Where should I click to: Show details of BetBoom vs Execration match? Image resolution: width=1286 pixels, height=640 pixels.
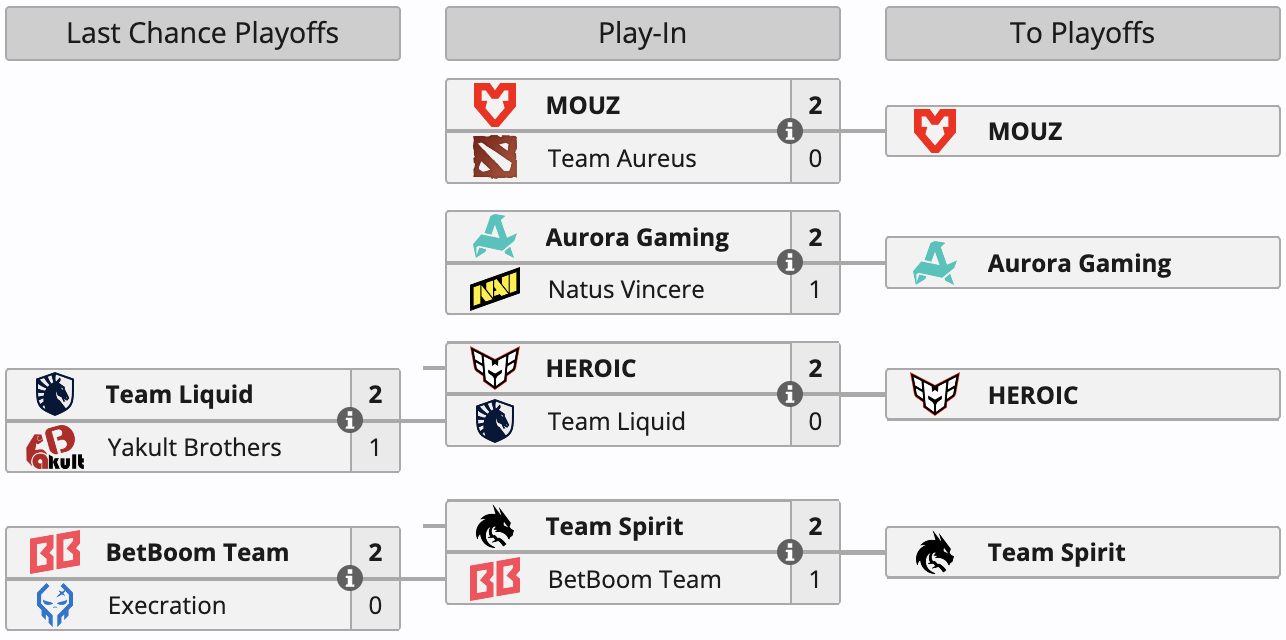(x=350, y=579)
